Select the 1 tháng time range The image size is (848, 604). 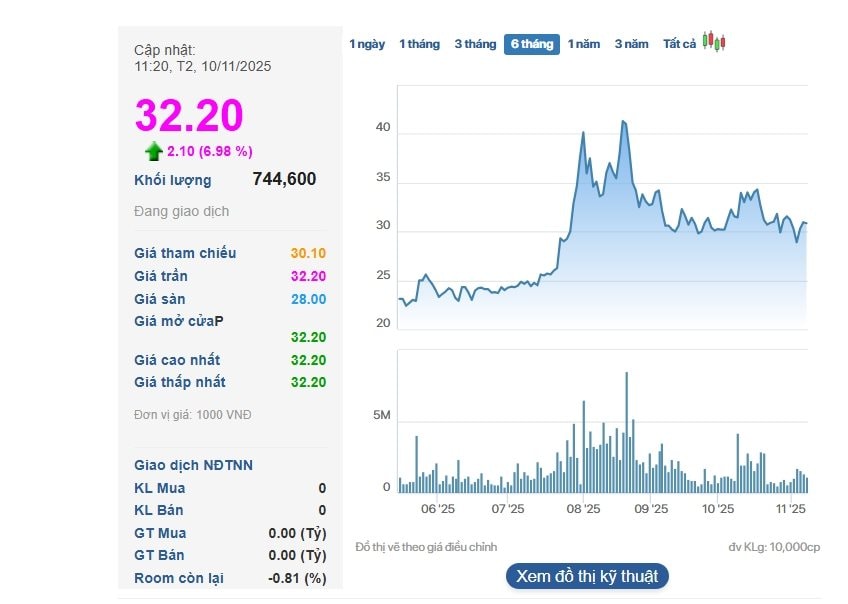419,44
